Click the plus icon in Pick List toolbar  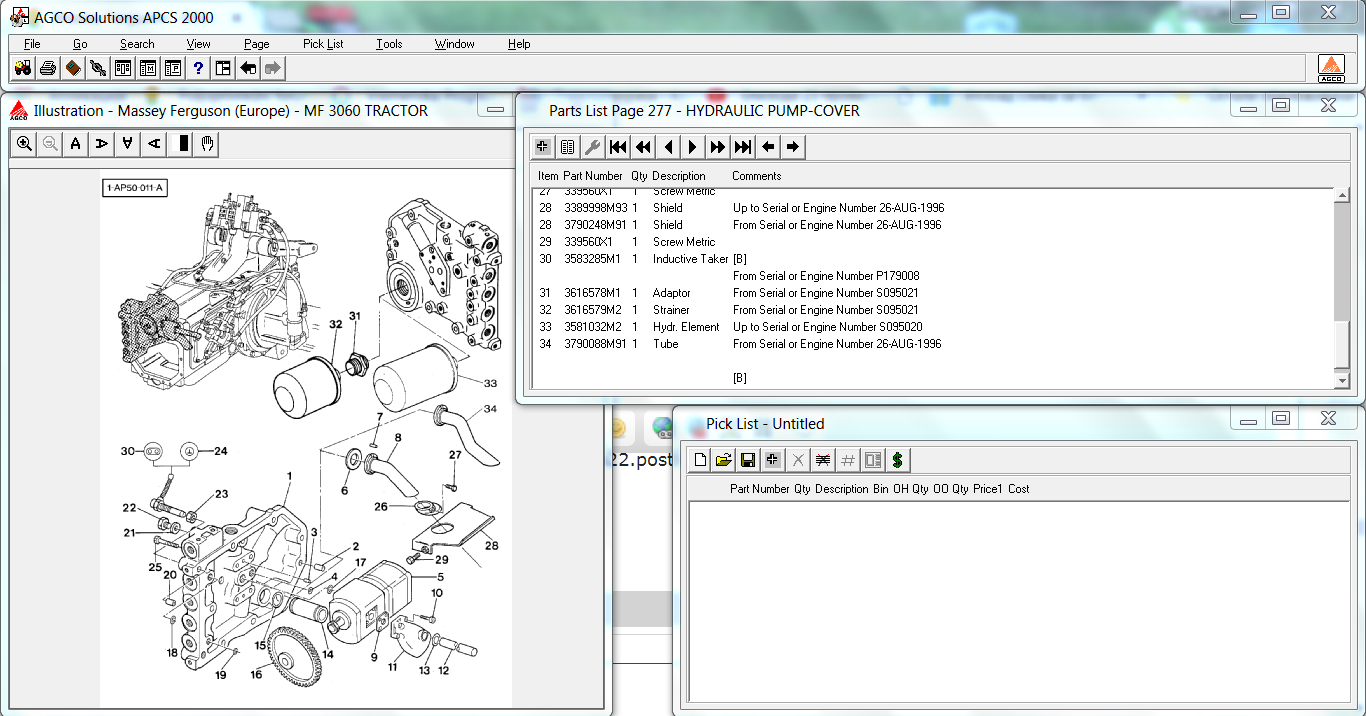[x=772, y=460]
